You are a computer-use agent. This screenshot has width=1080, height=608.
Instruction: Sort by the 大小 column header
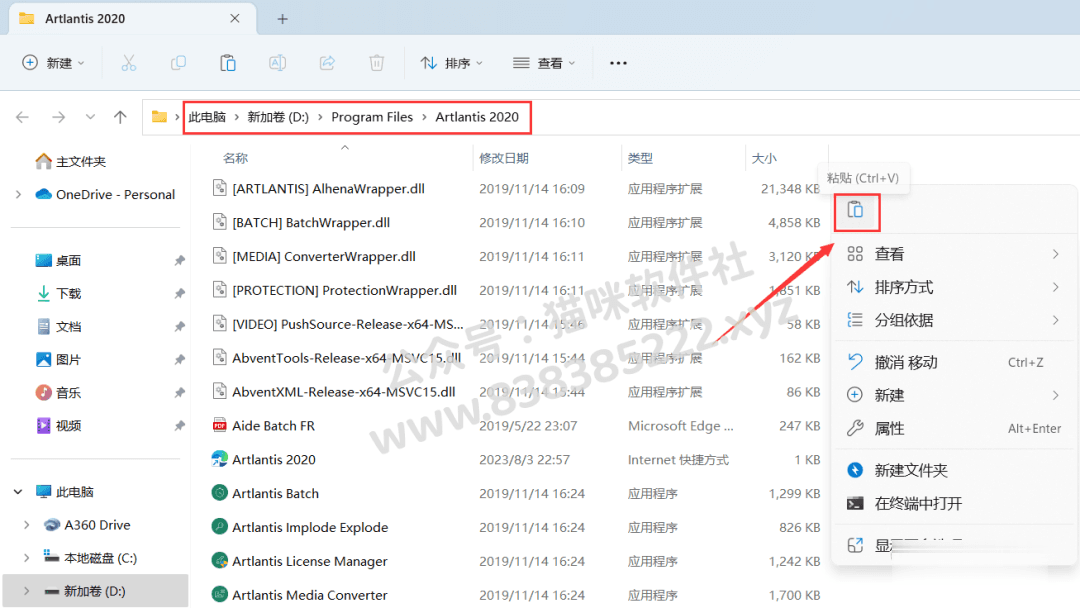[x=765, y=158]
